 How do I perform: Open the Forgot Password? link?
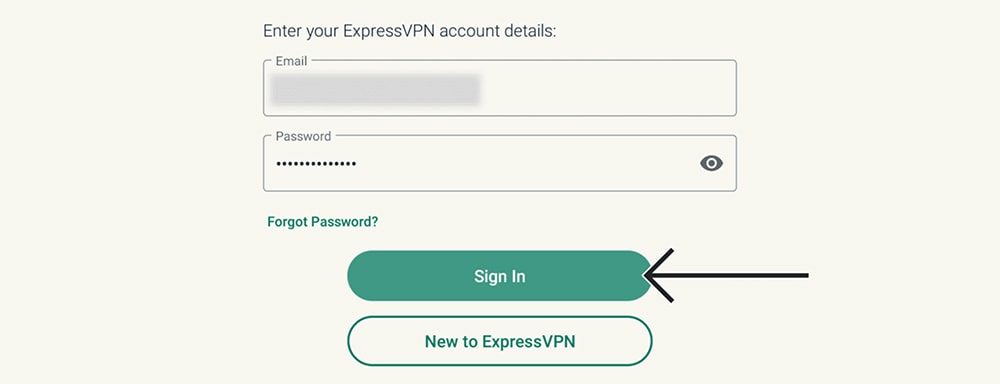tap(323, 222)
